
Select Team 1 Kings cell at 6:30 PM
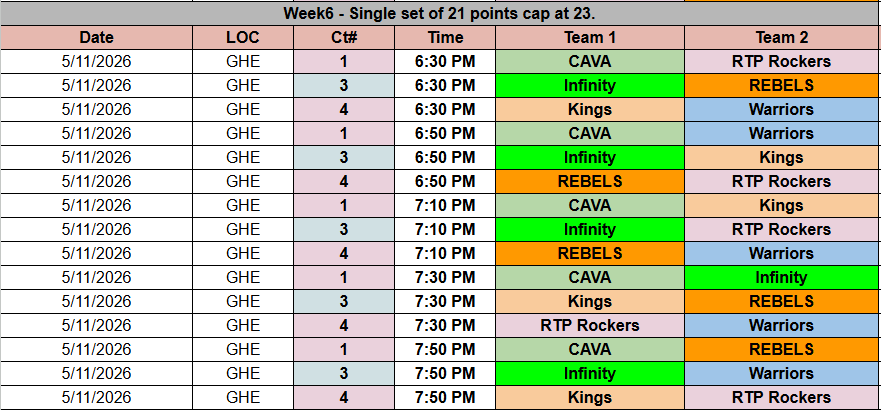click(590, 109)
